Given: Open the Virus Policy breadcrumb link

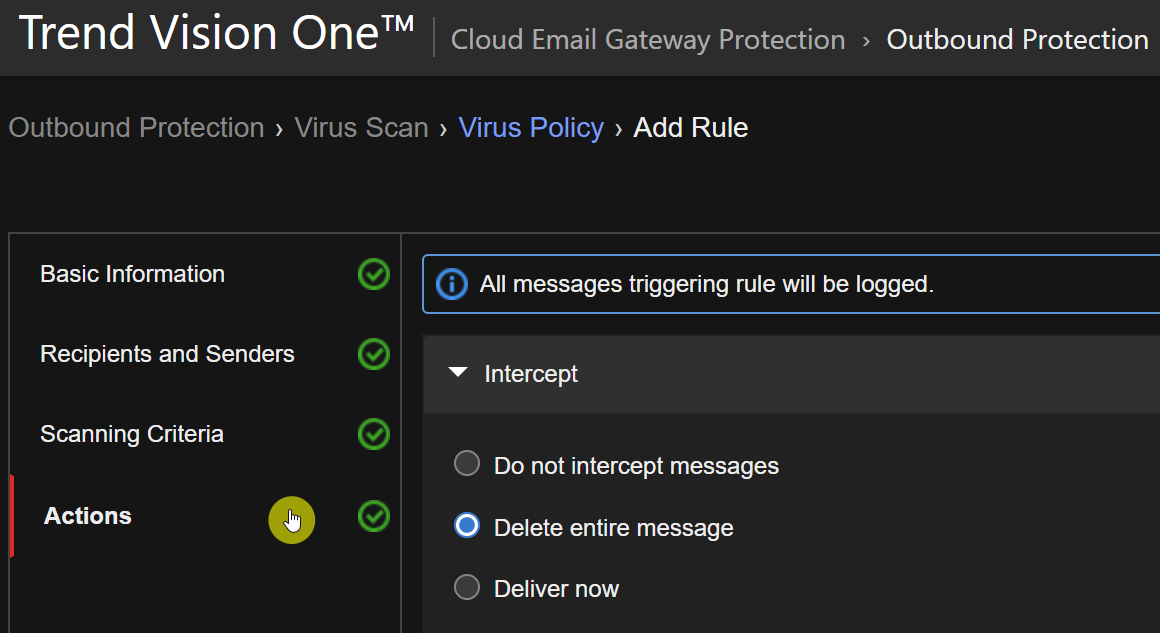Looking at the screenshot, I should (x=531, y=128).
